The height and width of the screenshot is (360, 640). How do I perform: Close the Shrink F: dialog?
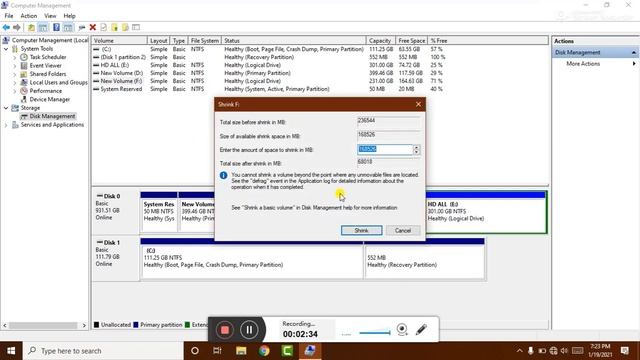[418, 104]
